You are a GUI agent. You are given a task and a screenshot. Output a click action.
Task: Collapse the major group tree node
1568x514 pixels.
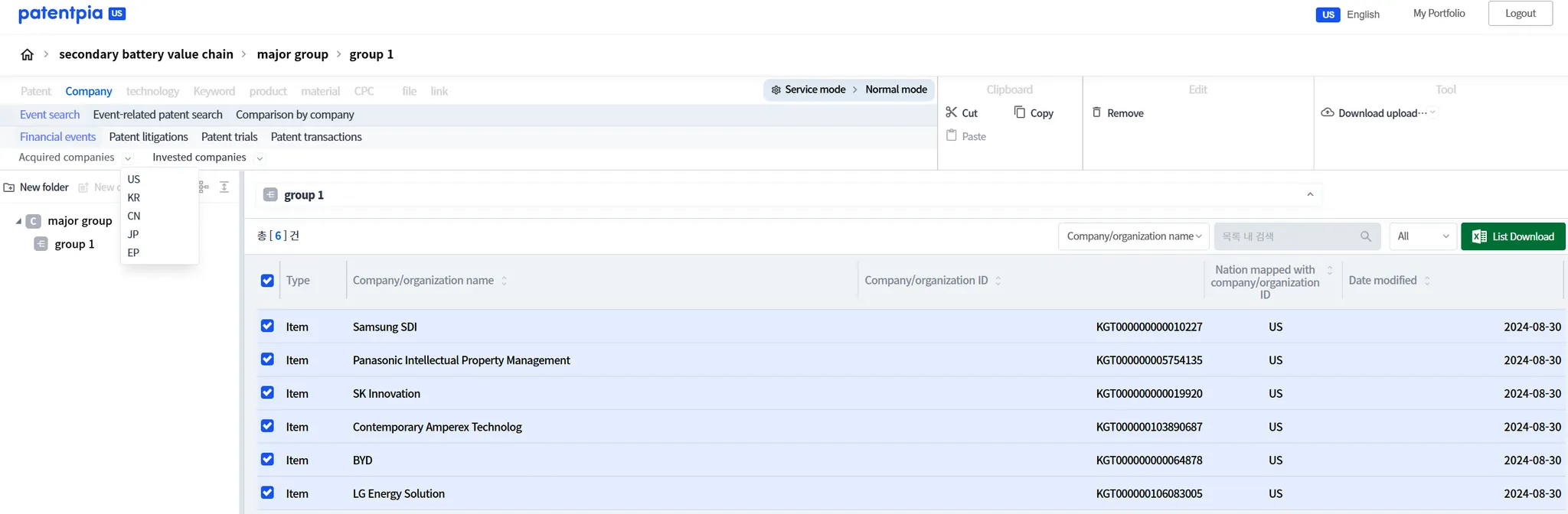(x=18, y=221)
